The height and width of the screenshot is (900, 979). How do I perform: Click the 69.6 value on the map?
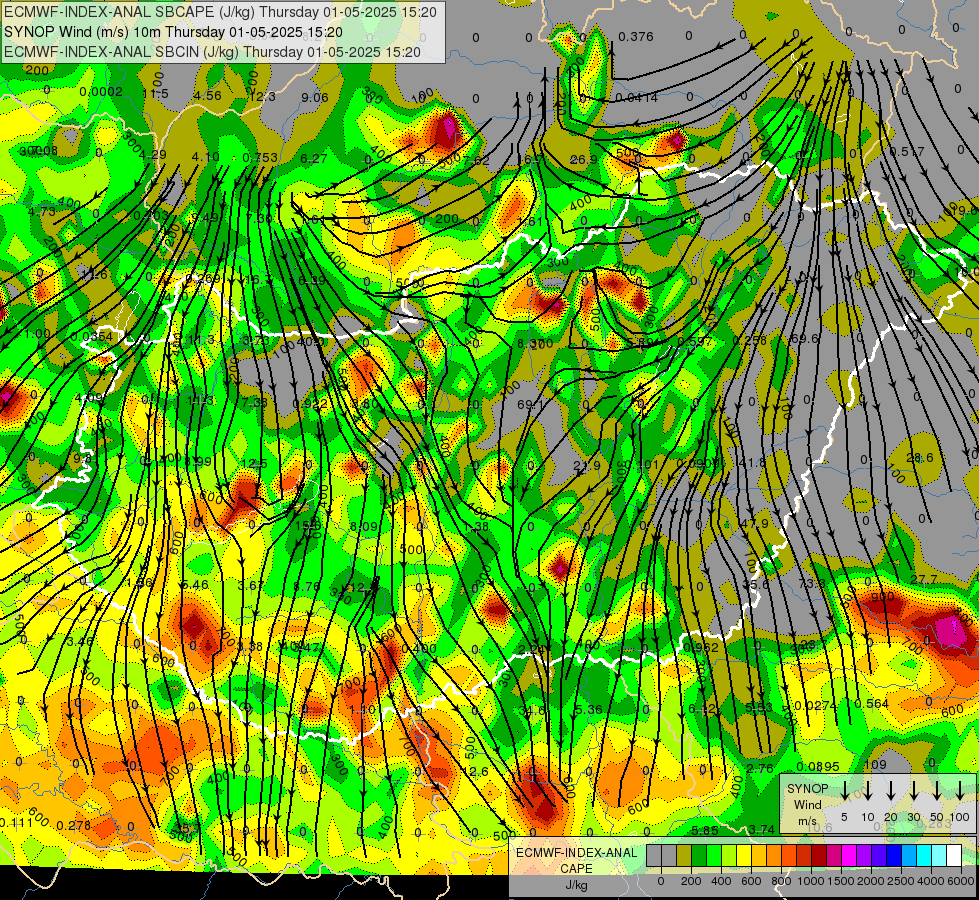(804, 339)
